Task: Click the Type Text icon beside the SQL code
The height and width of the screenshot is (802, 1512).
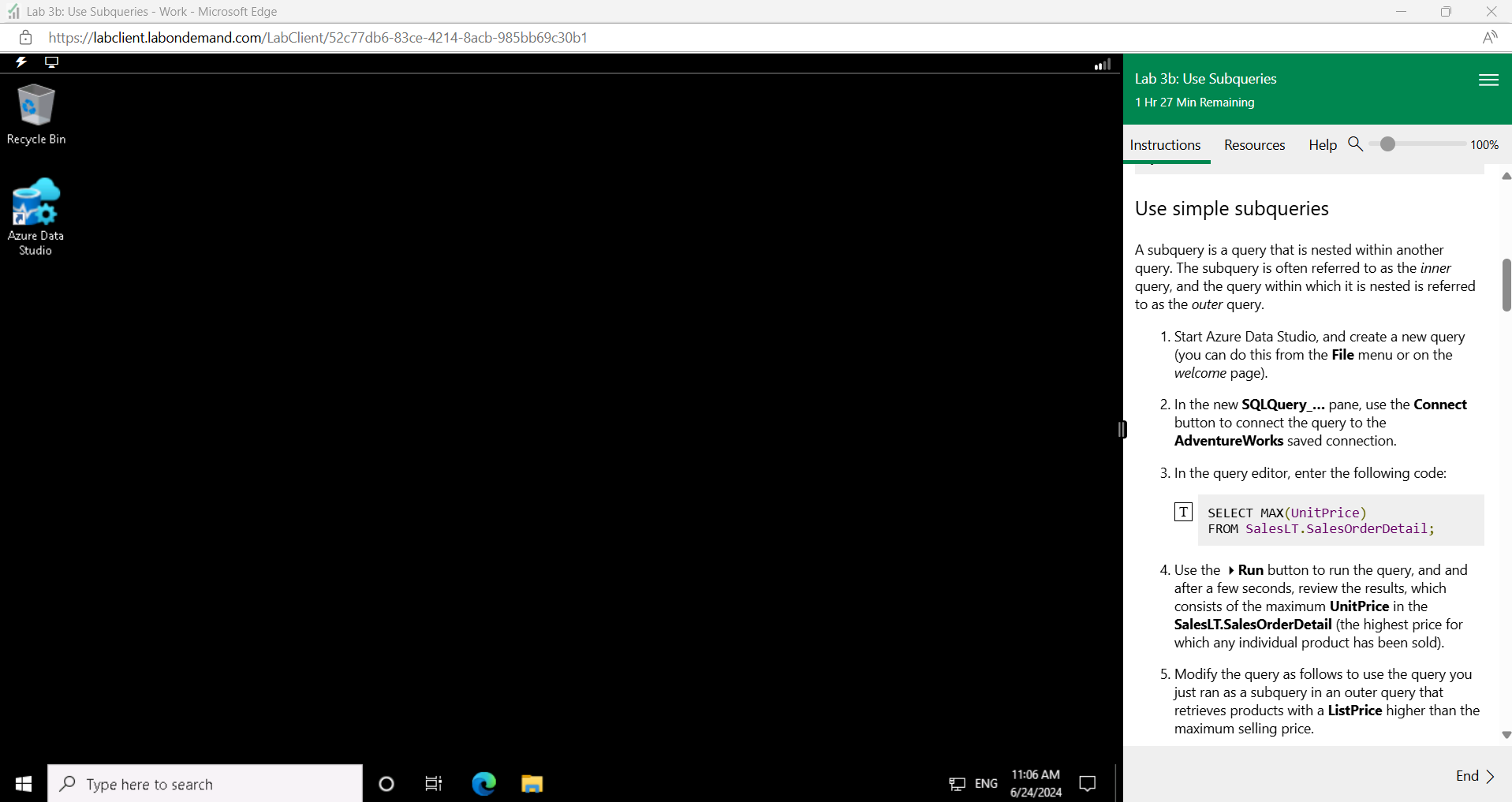Action: (1183, 512)
